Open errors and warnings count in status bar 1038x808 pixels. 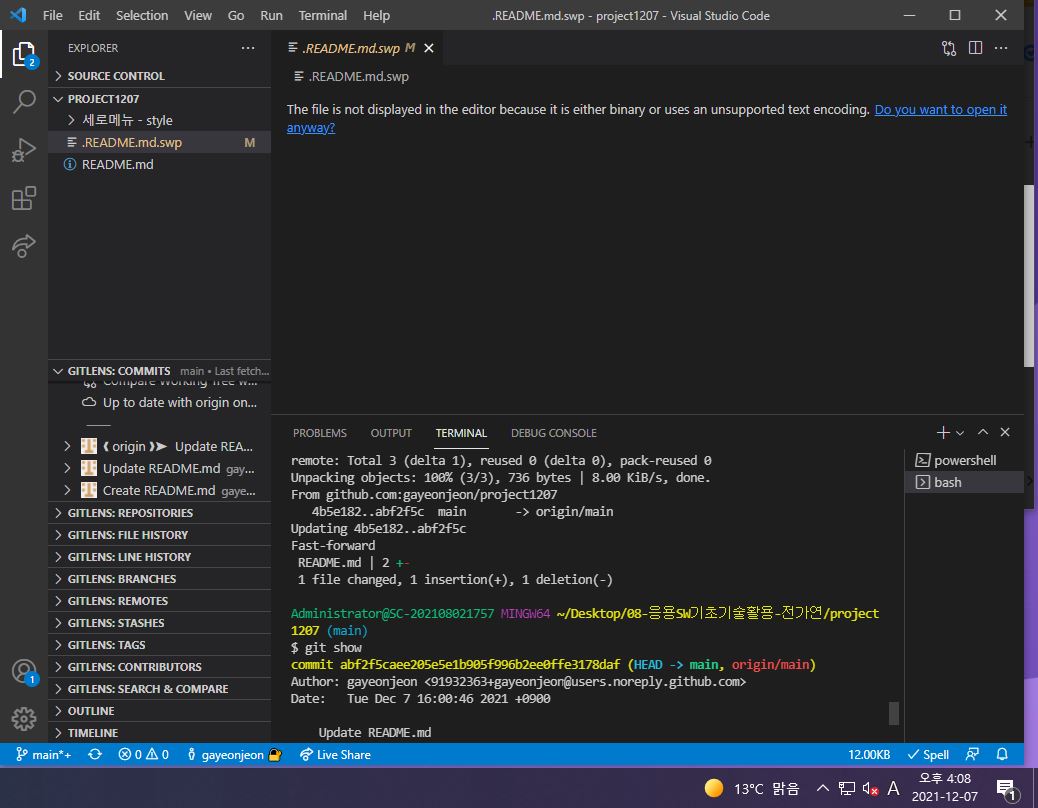click(143, 755)
